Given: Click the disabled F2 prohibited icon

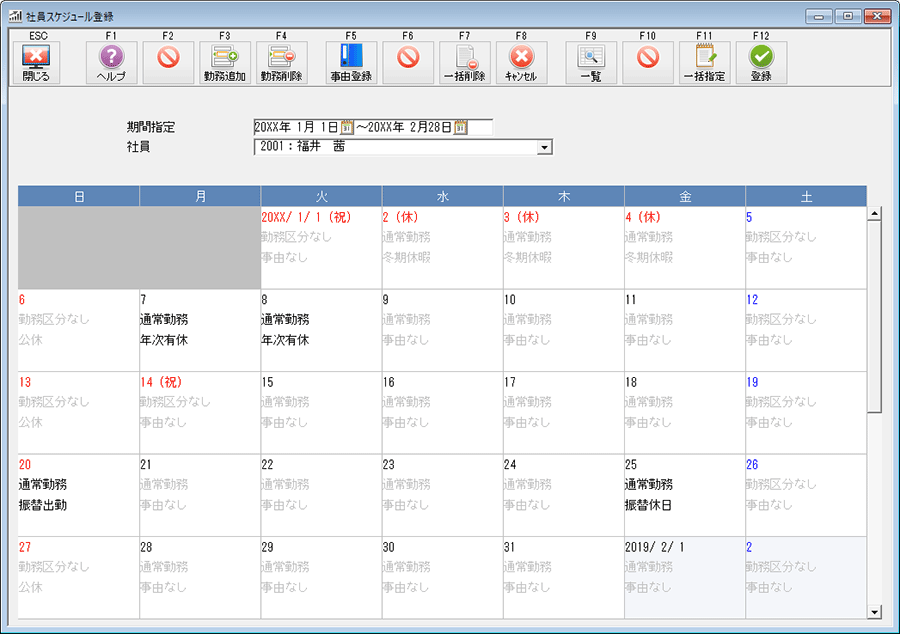Looking at the screenshot, I should [x=168, y=63].
